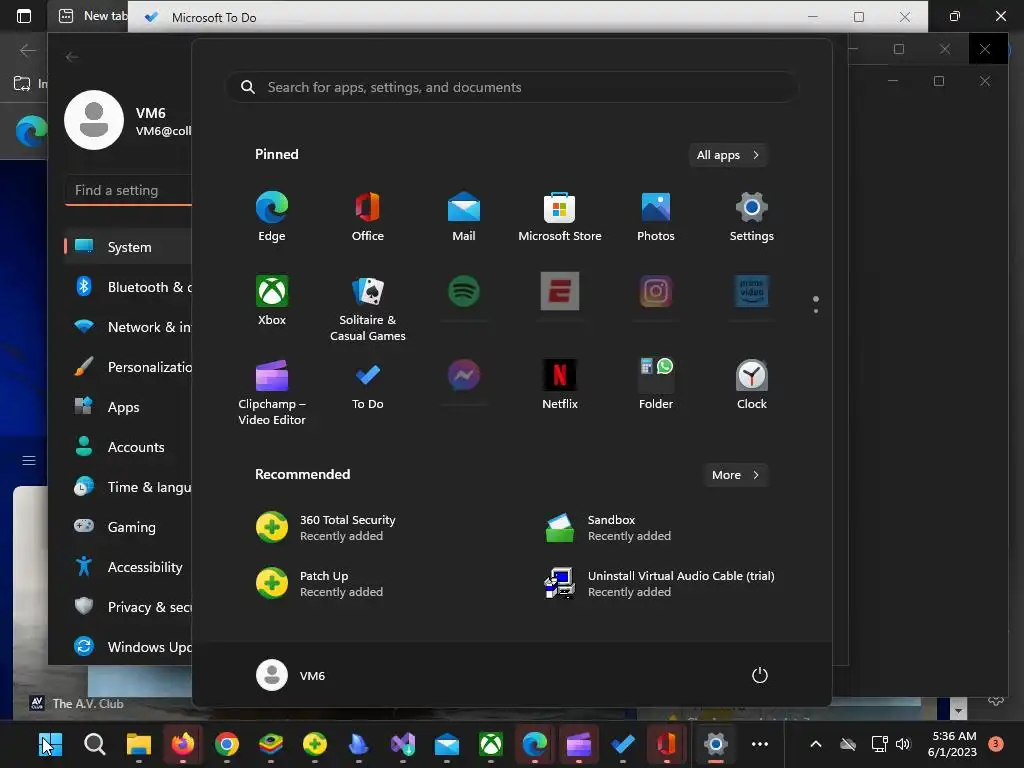Expand the All apps list
Screen dimensions: 1024x768
point(728,155)
